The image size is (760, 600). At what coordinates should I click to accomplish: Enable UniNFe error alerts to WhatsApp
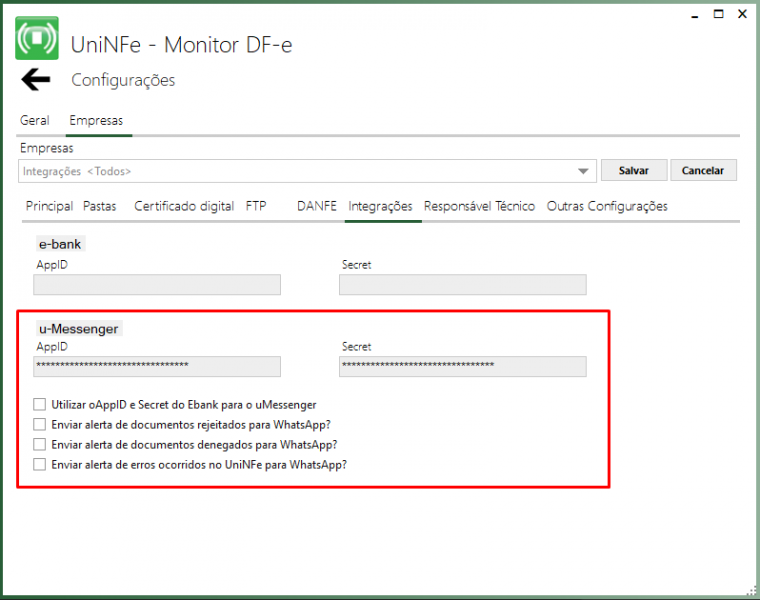(x=40, y=464)
